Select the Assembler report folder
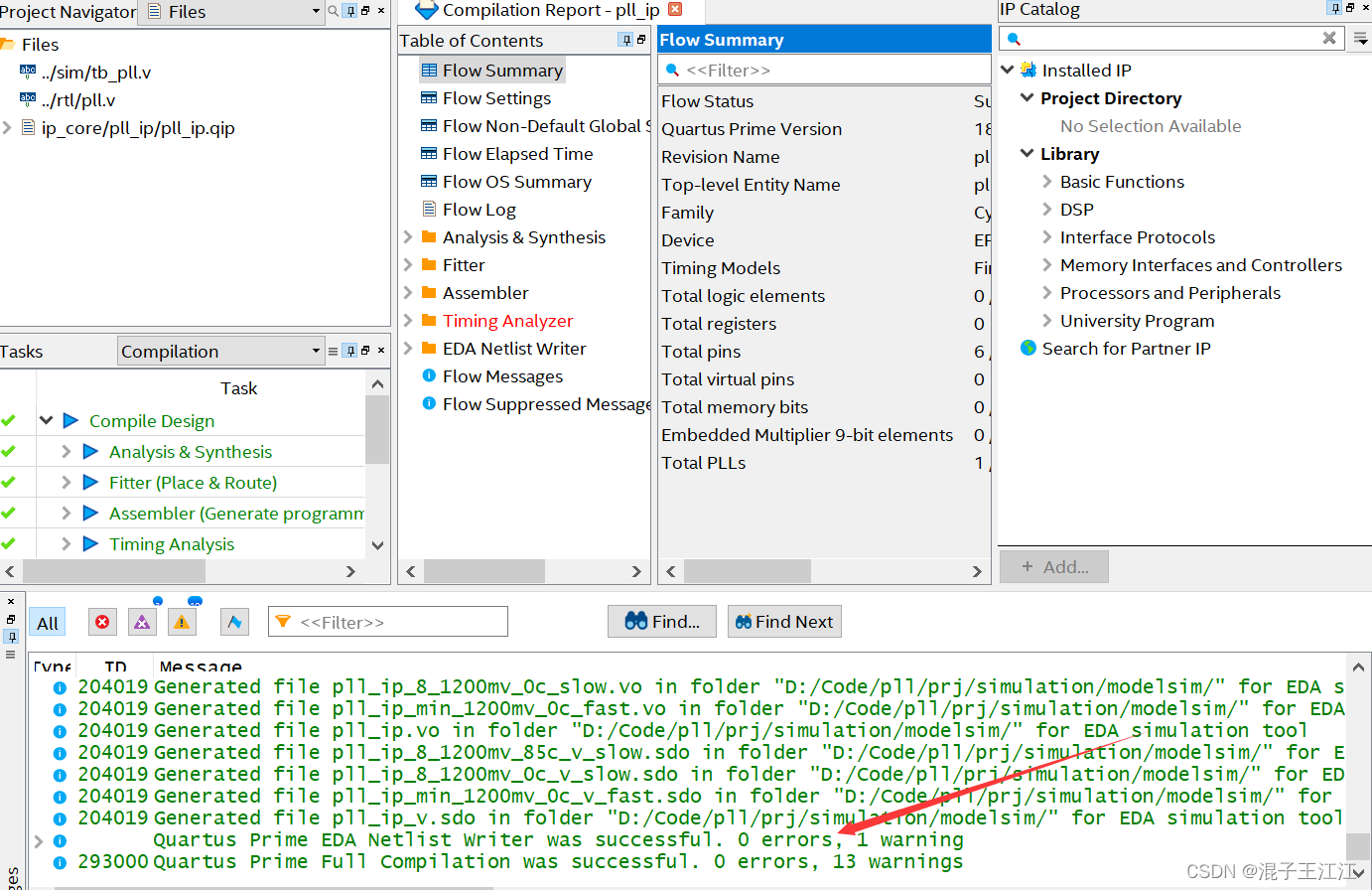1372x890 pixels. tap(485, 292)
